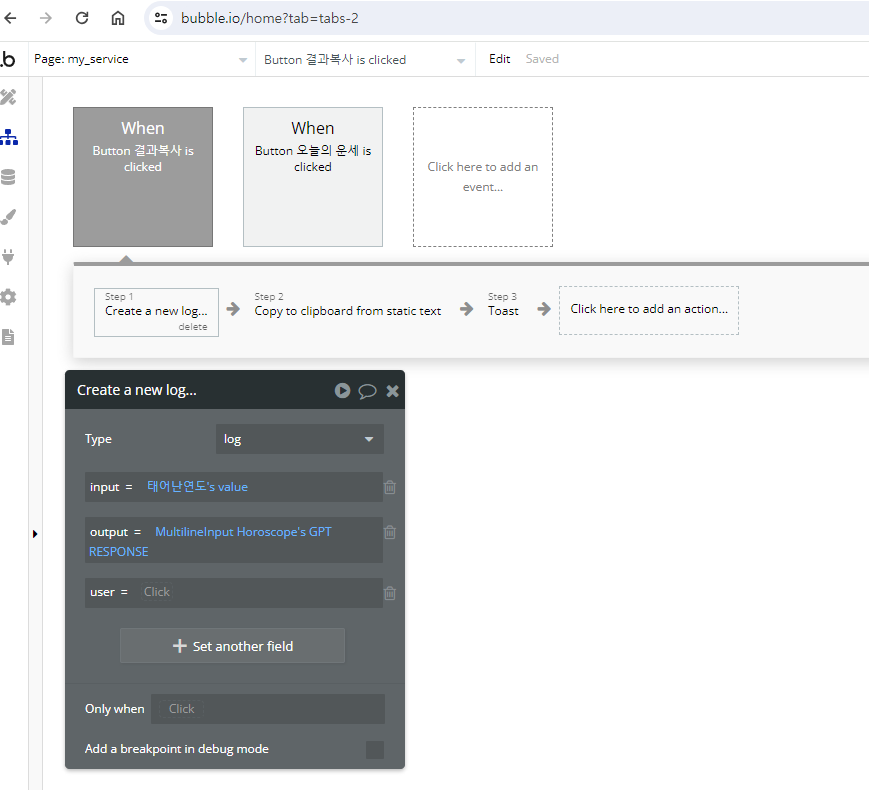Open the Styles tab brush icon
Viewport: 869px width, 790px height.
click(8, 217)
